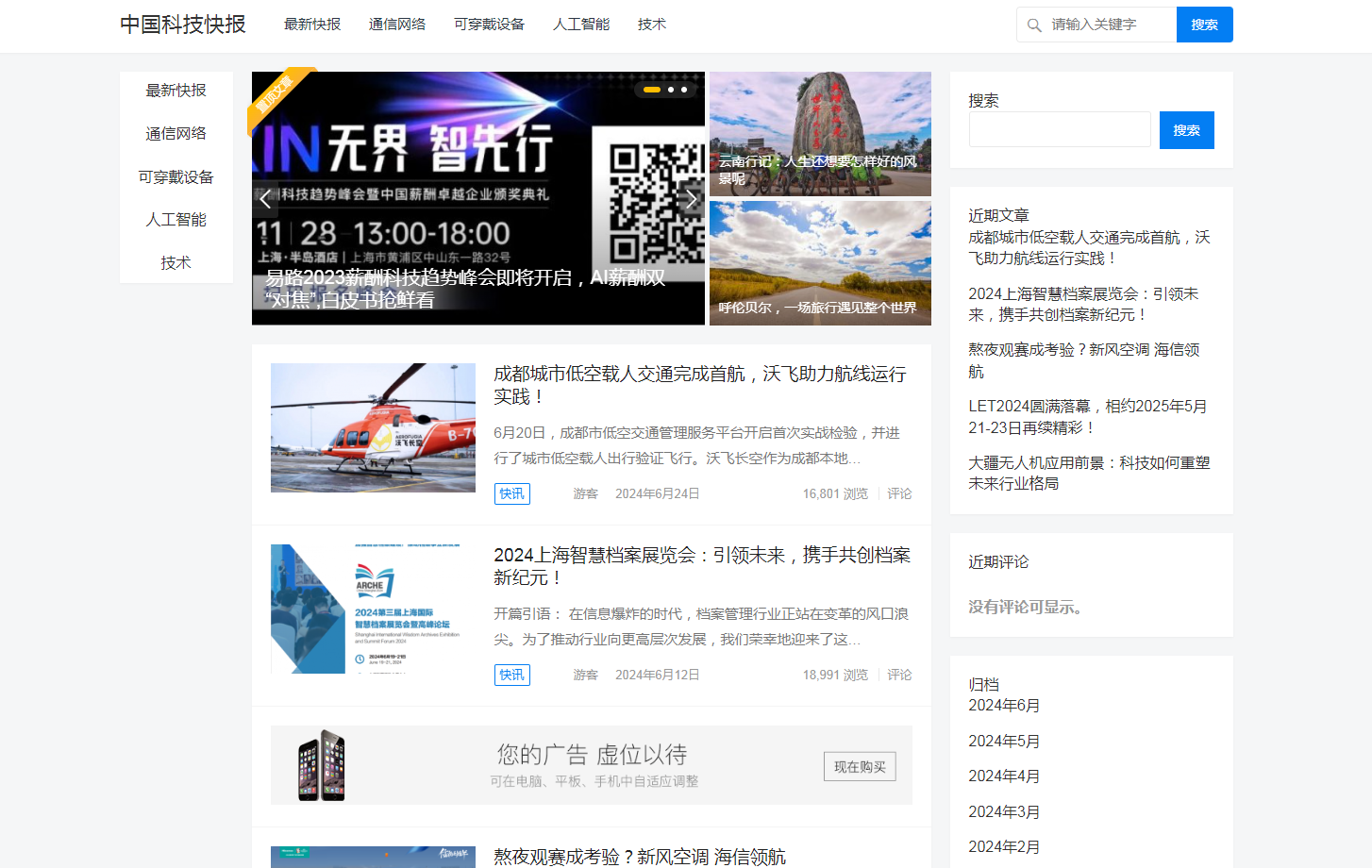Focus the sidebar 搜索 widget input

tap(1060, 129)
